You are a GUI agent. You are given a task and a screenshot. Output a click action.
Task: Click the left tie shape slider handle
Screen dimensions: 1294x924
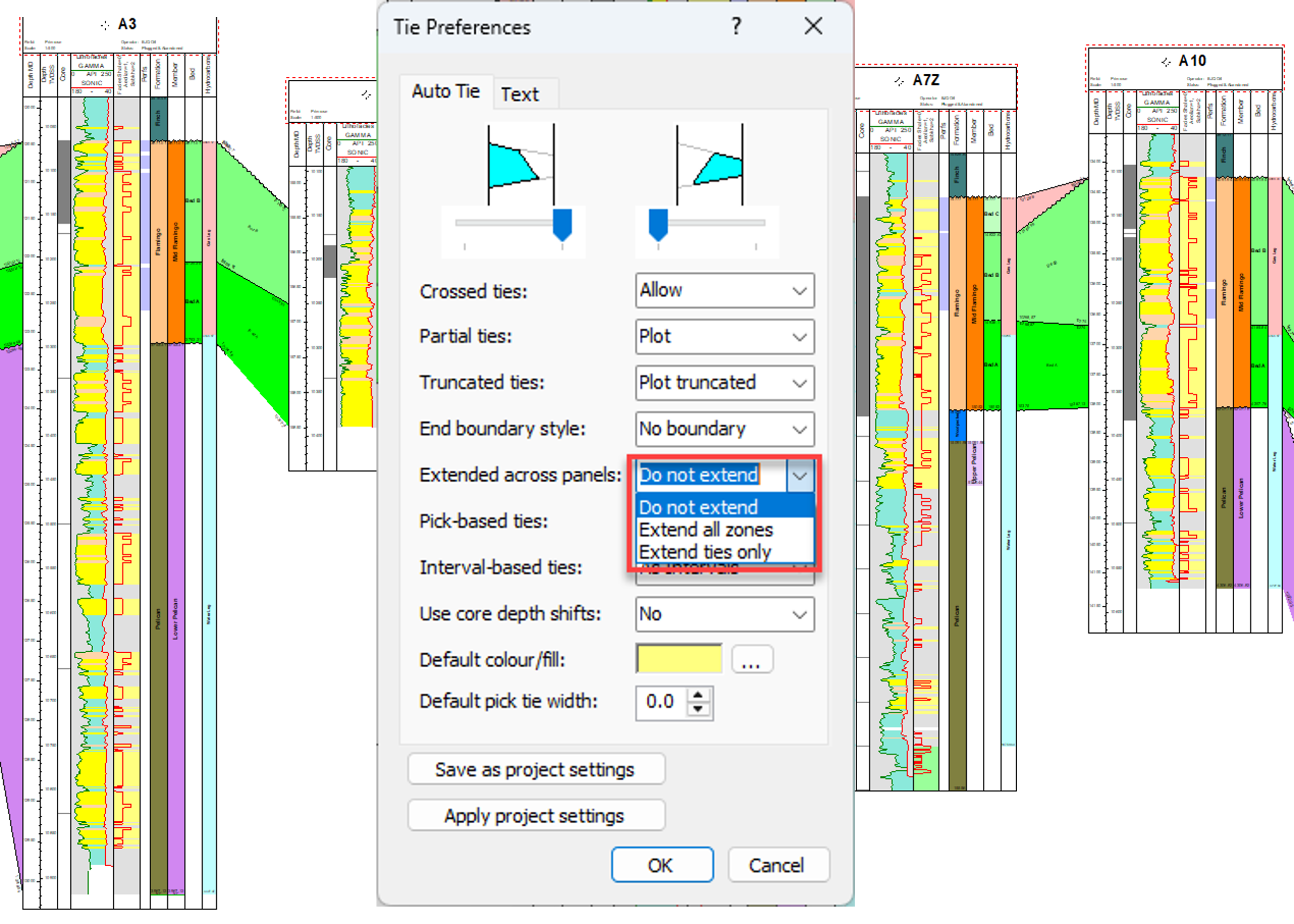562,223
